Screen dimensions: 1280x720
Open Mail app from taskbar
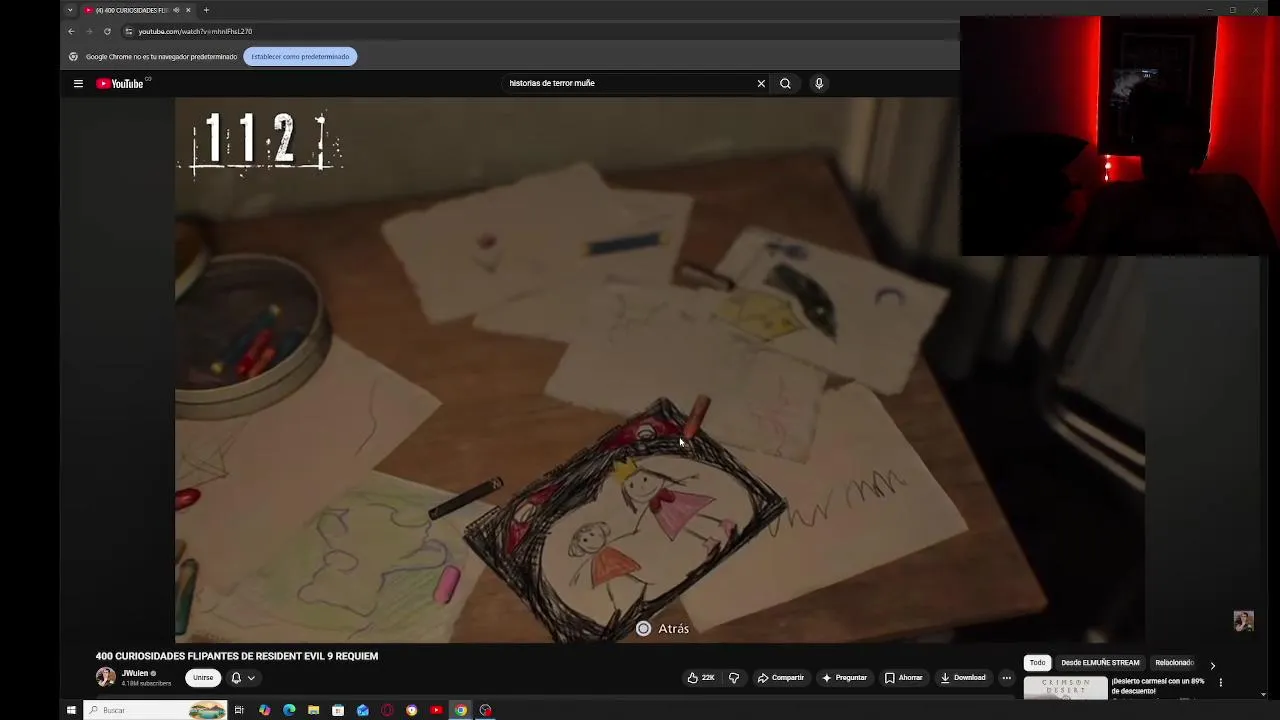point(362,710)
